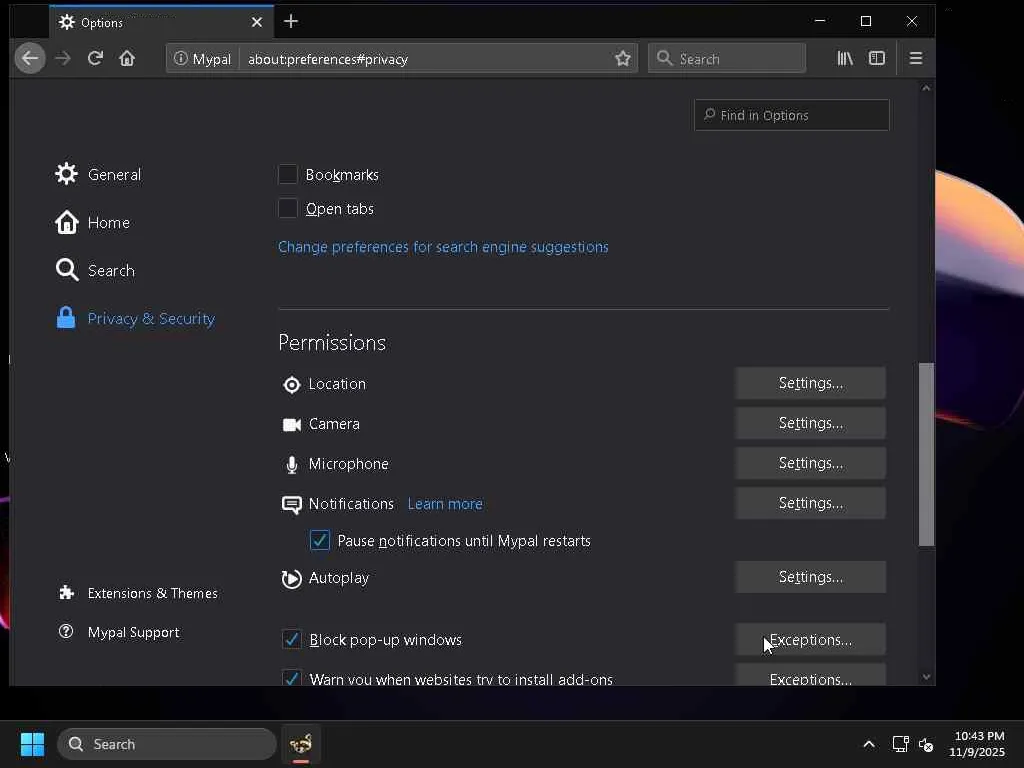
Task: Click the Notifications speech bubble icon
Action: click(291, 505)
